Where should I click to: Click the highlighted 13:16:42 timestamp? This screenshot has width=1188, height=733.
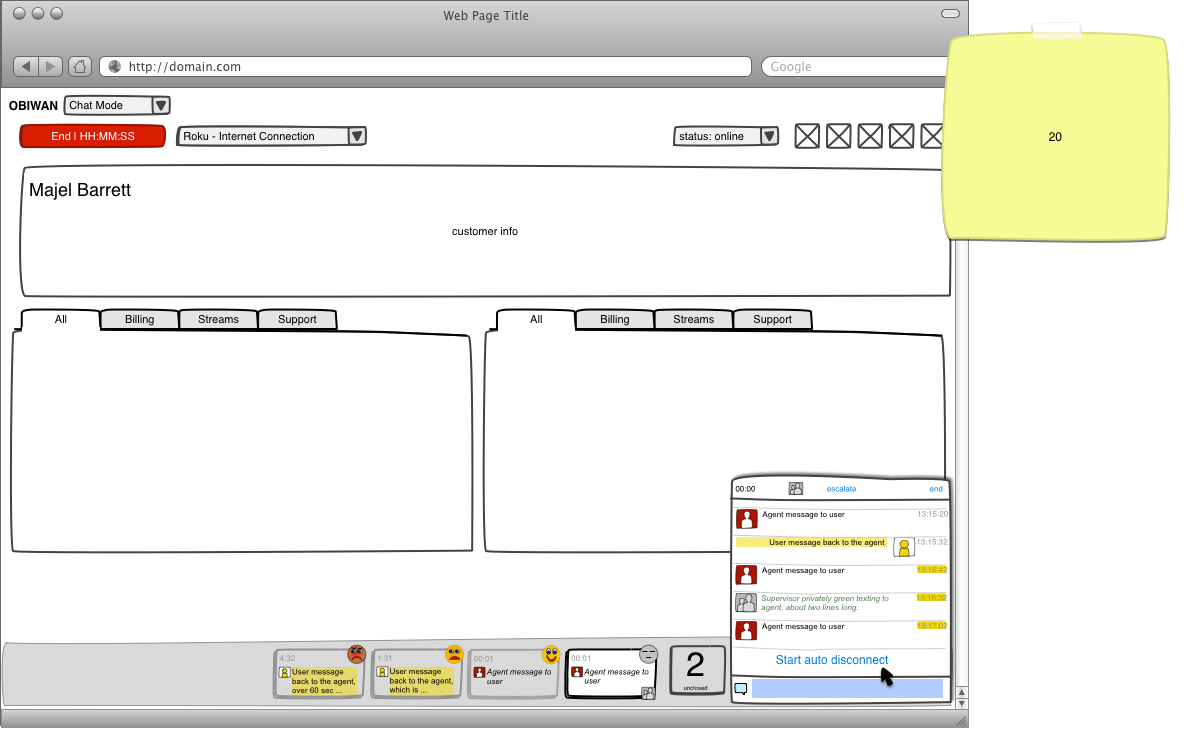(932, 570)
